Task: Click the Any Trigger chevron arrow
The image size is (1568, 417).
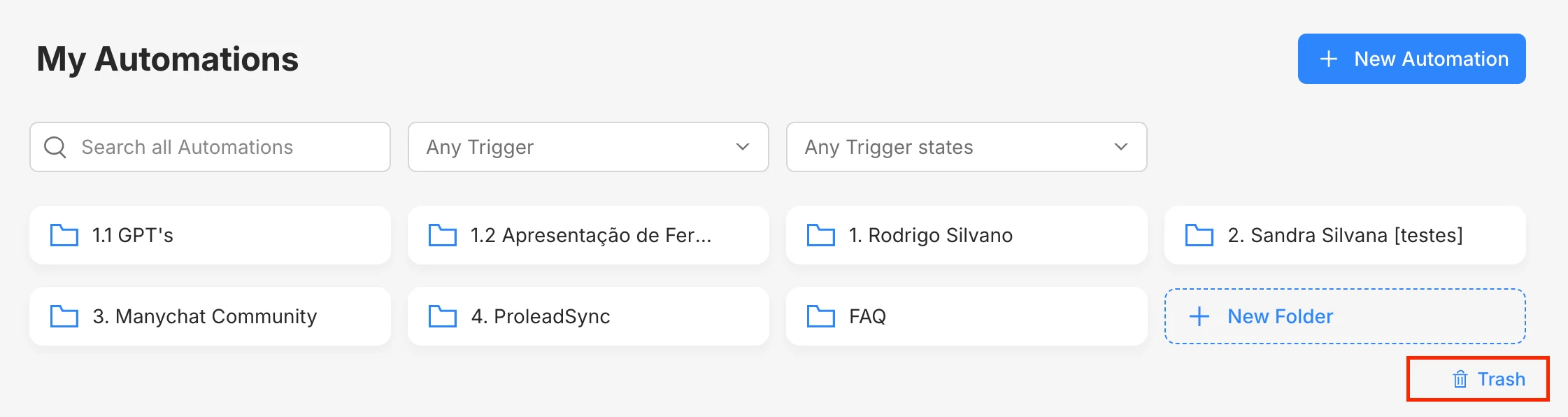Action: point(743,147)
